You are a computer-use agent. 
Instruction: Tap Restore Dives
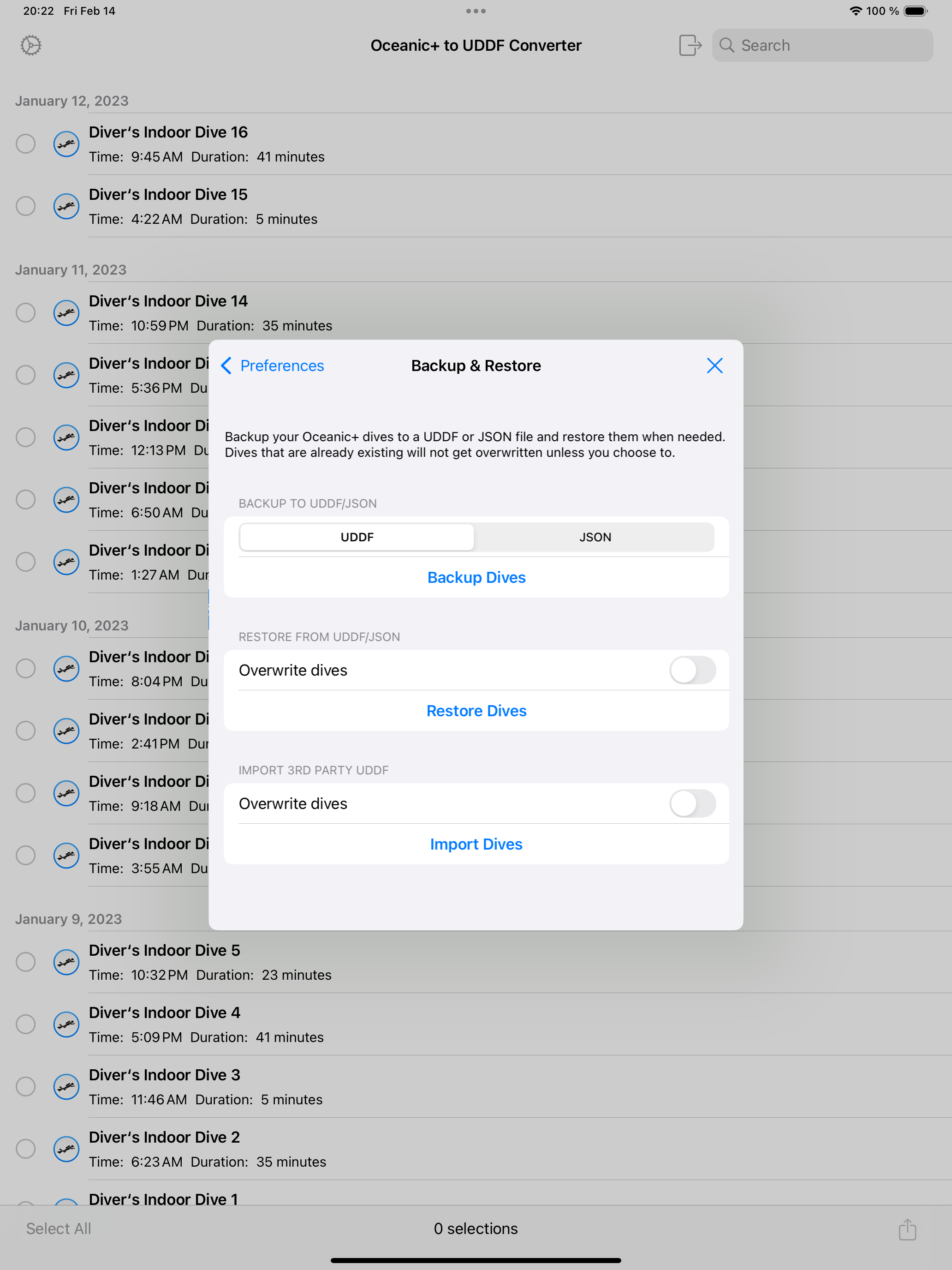click(x=476, y=711)
